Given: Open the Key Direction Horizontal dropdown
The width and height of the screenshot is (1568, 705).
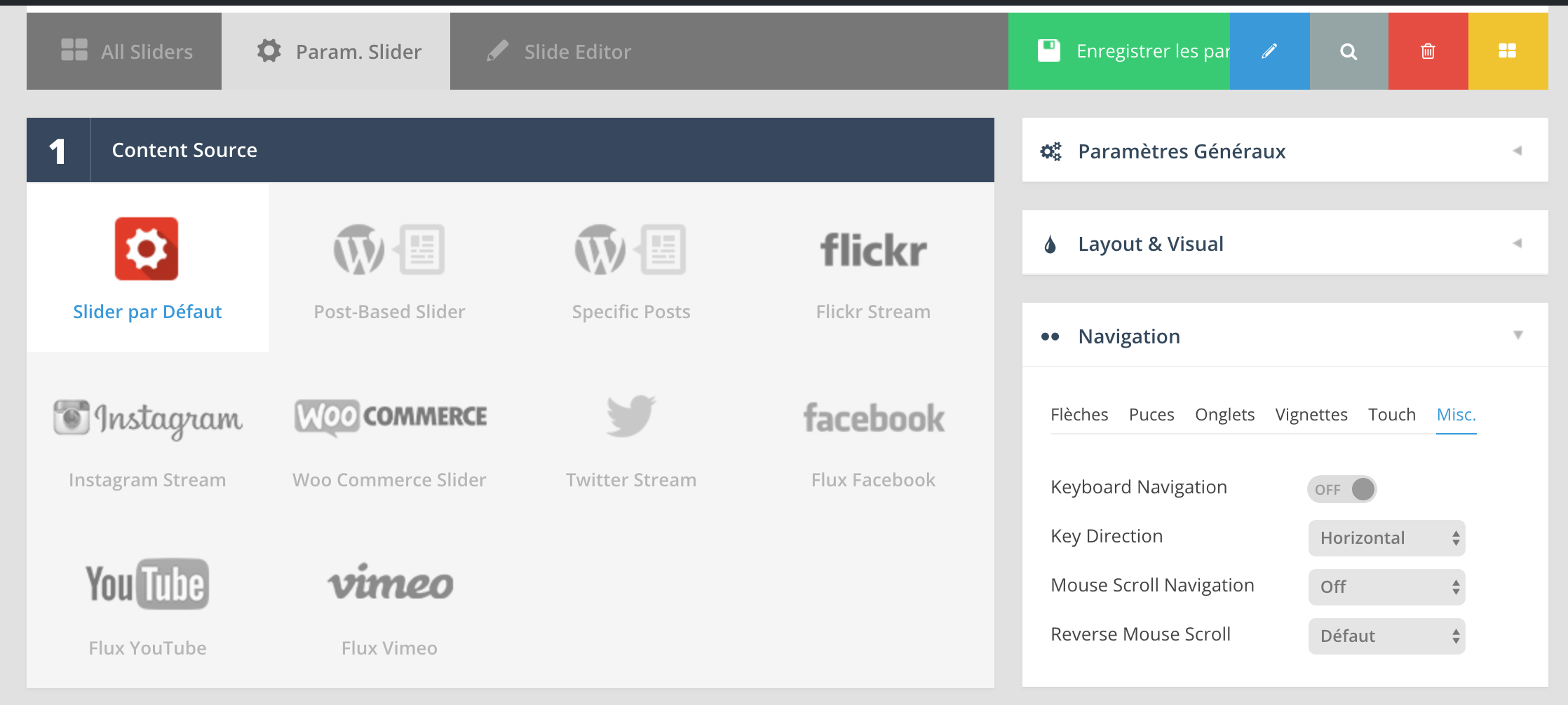Looking at the screenshot, I should click(x=1387, y=538).
